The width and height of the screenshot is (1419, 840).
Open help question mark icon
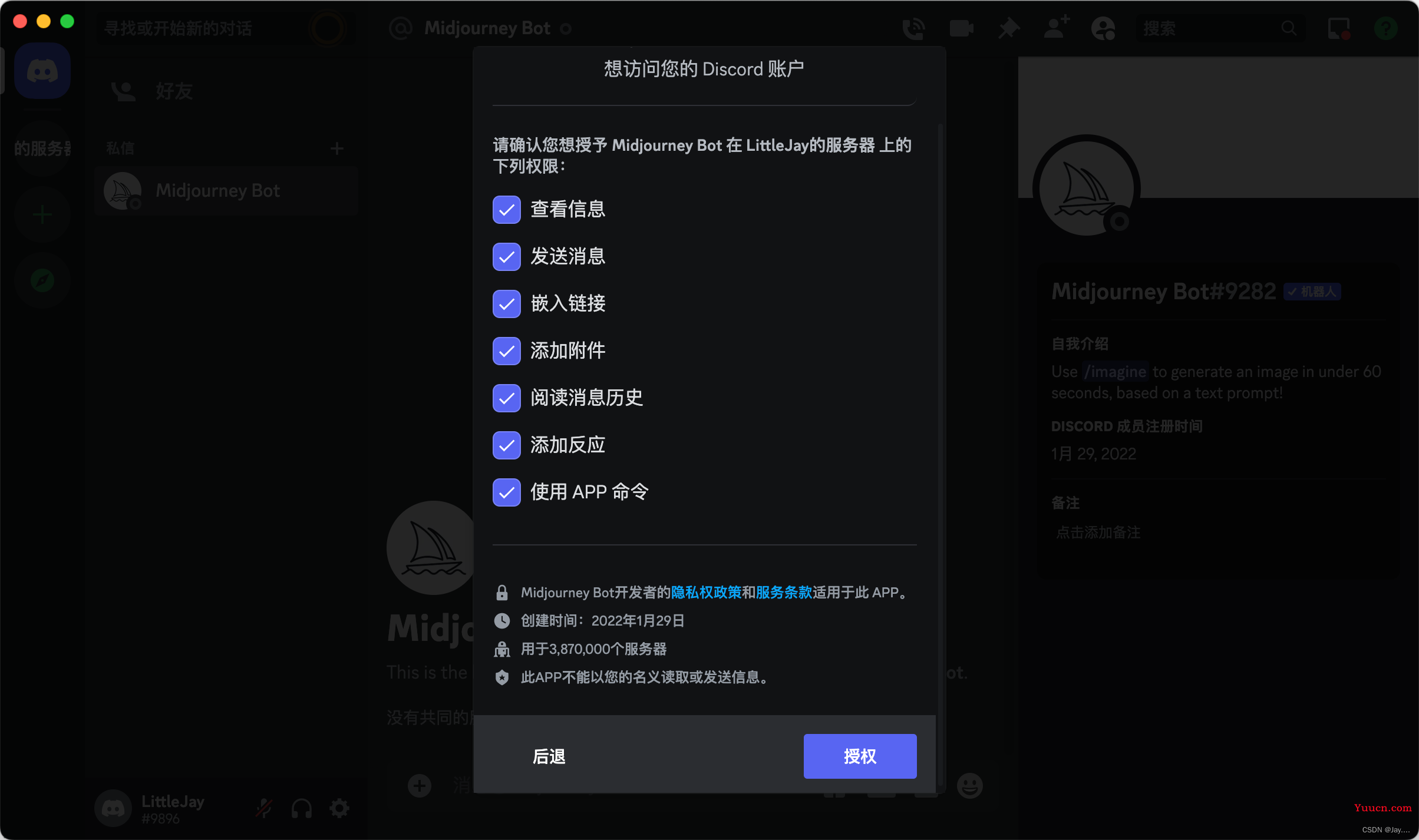click(1385, 28)
